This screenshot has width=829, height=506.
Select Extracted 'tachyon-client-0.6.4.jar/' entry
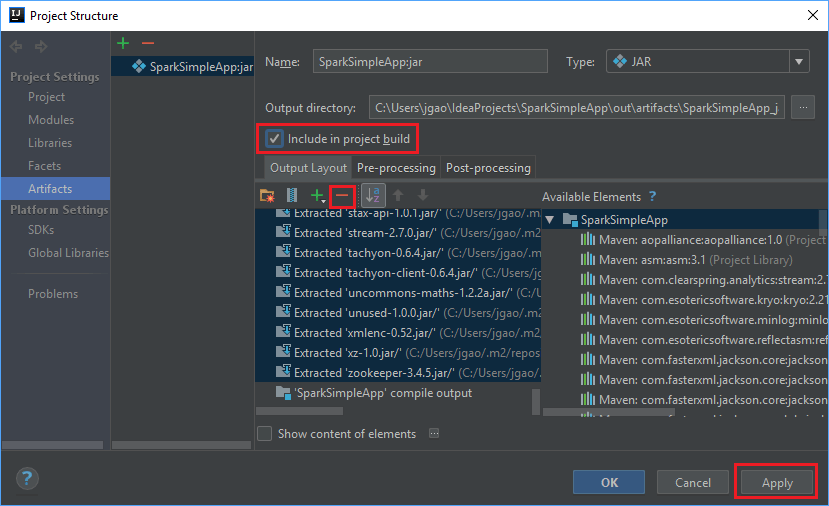point(398,273)
